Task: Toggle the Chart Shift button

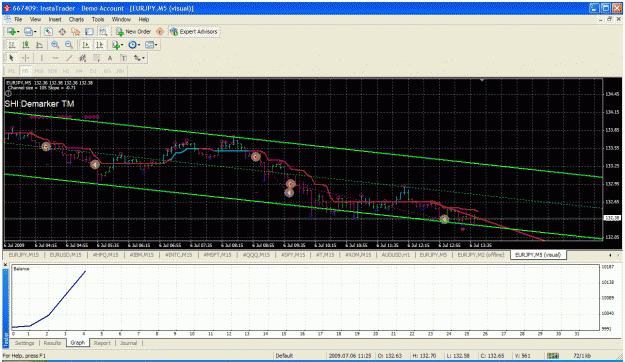Action: tap(99, 45)
